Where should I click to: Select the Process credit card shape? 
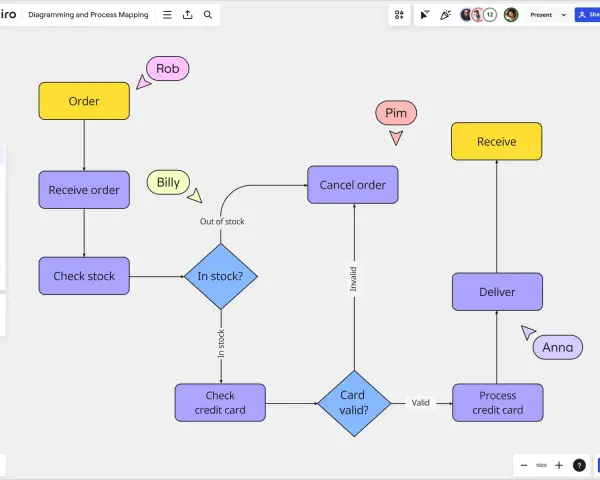tap(497, 403)
